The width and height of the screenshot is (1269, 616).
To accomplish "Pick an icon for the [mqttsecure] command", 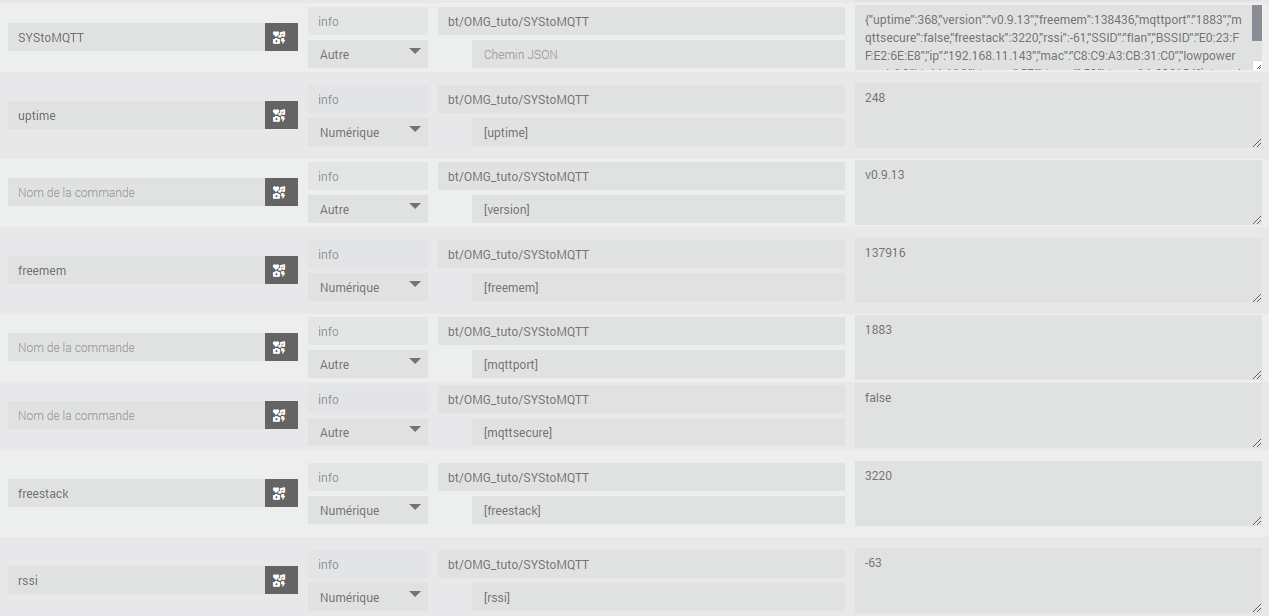I will tap(281, 416).
